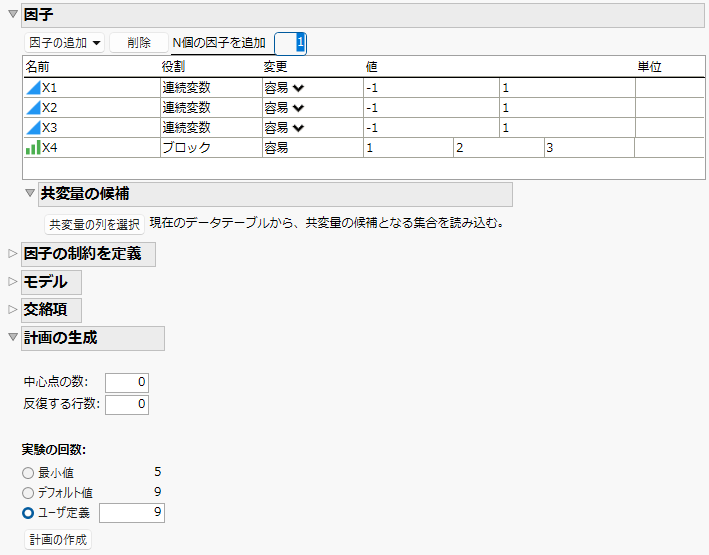Select the X2 factor name cell
Screen dimensions: 709x555
92,108
